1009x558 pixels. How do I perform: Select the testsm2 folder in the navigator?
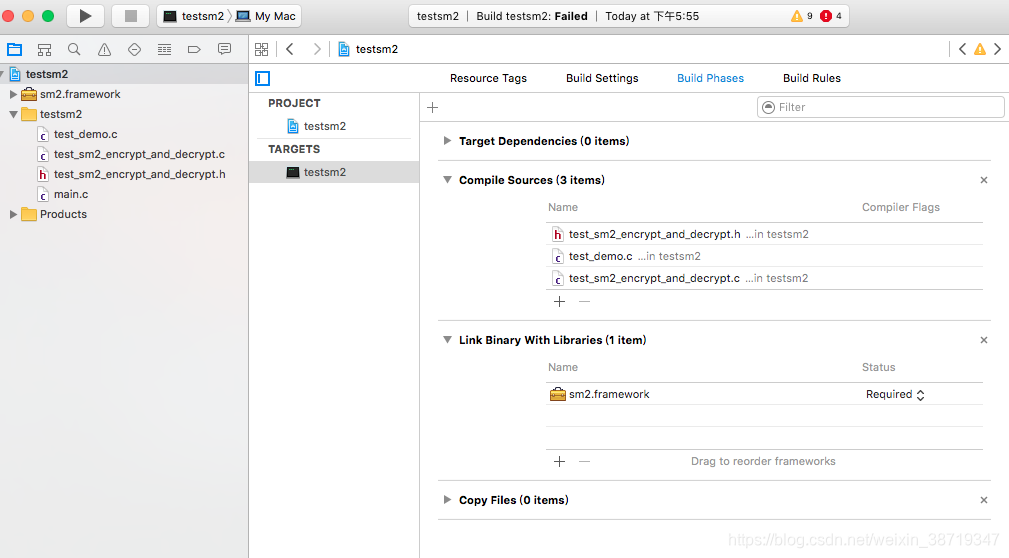(60, 114)
